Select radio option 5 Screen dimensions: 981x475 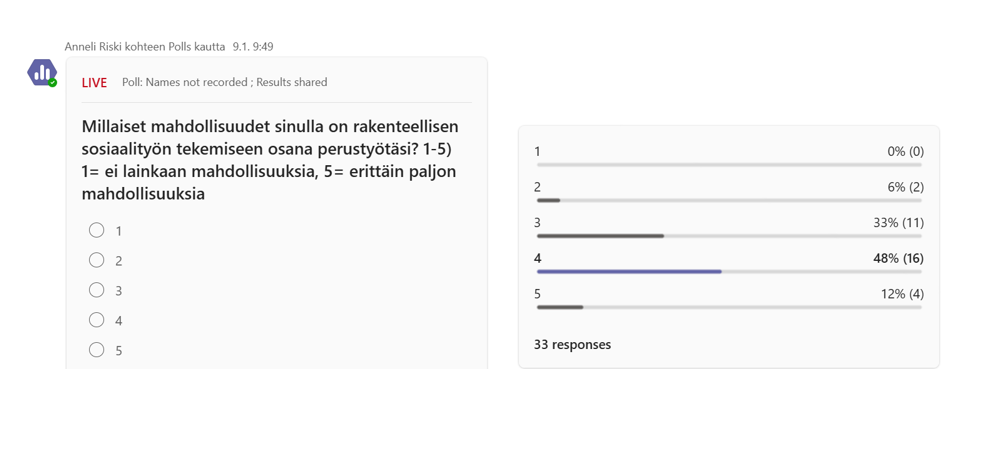[96, 349]
